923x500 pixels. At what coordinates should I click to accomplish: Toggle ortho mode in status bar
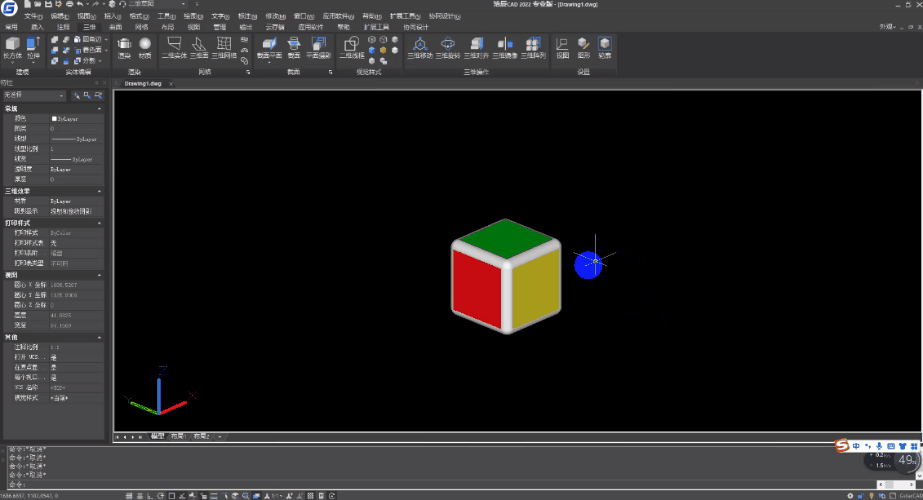coord(150,496)
